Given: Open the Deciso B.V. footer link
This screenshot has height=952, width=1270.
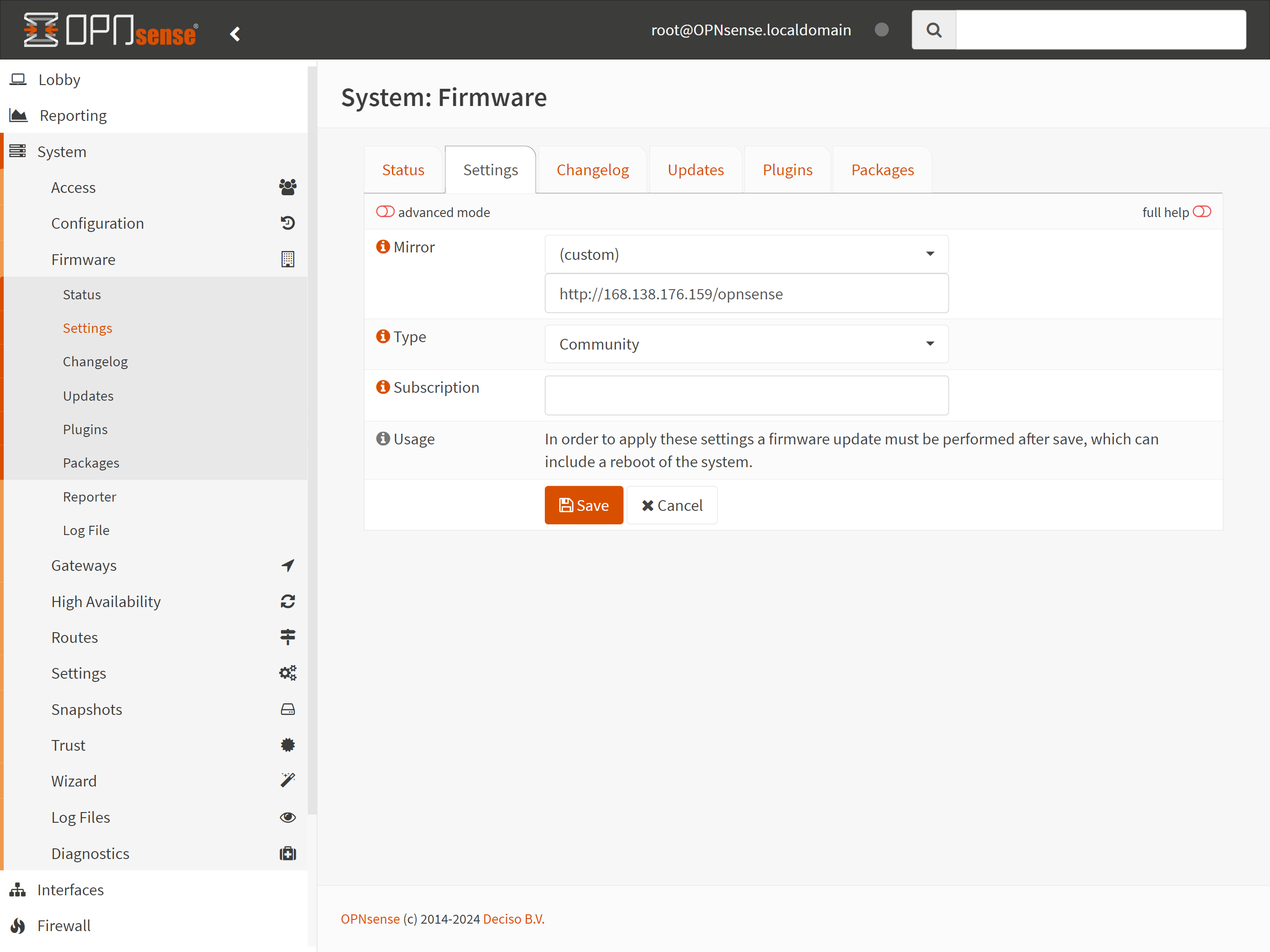Looking at the screenshot, I should click(x=514, y=919).
